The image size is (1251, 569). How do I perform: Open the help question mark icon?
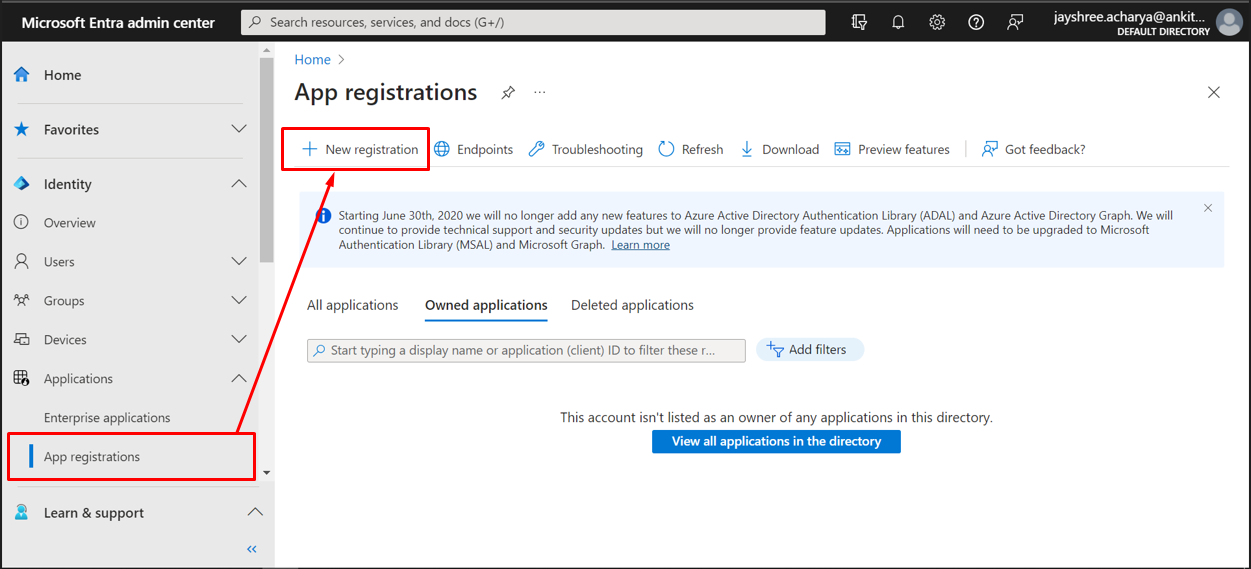click(976, 22)
